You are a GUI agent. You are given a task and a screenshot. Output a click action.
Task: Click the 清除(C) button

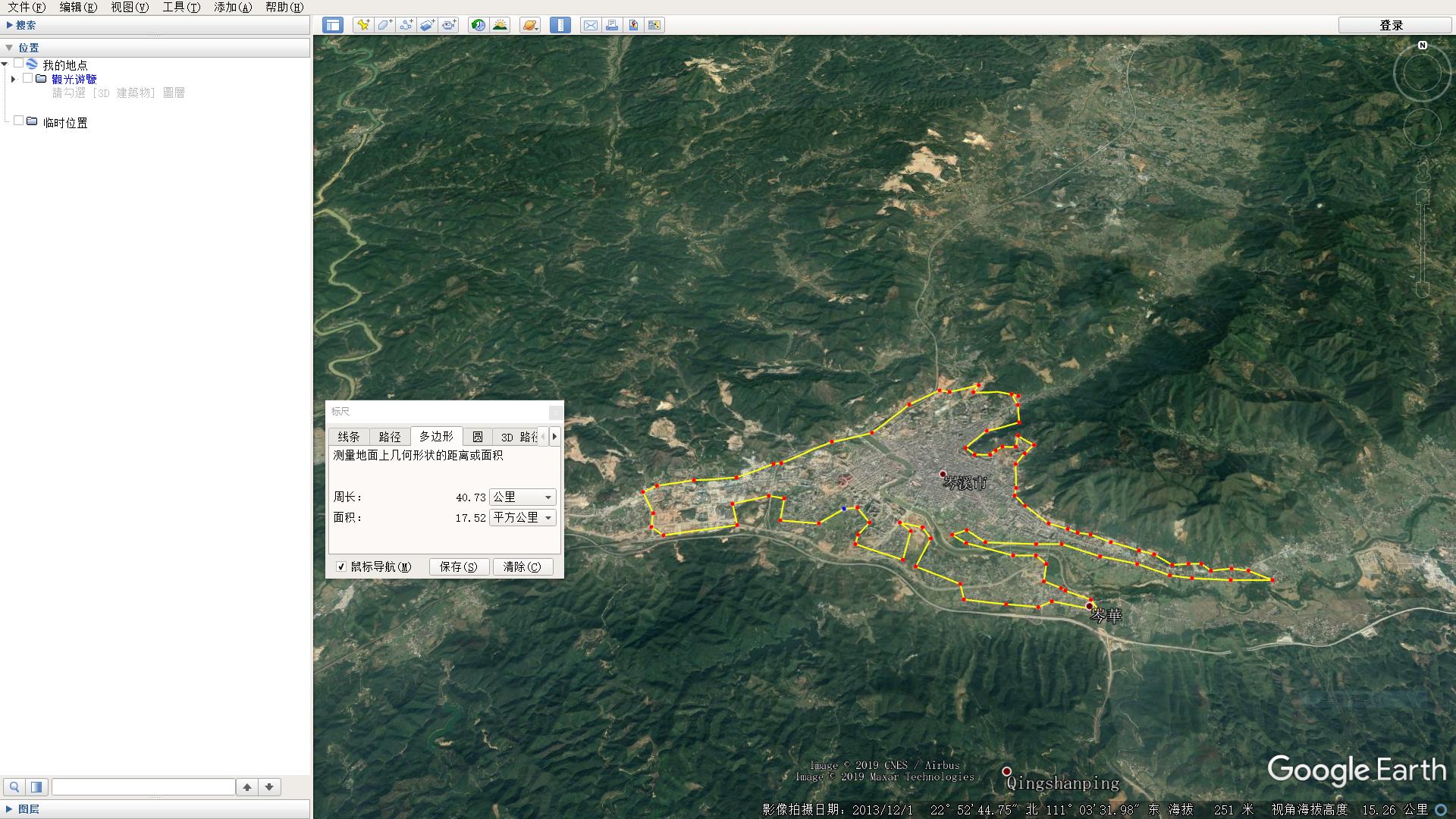[x=522, y=566]
